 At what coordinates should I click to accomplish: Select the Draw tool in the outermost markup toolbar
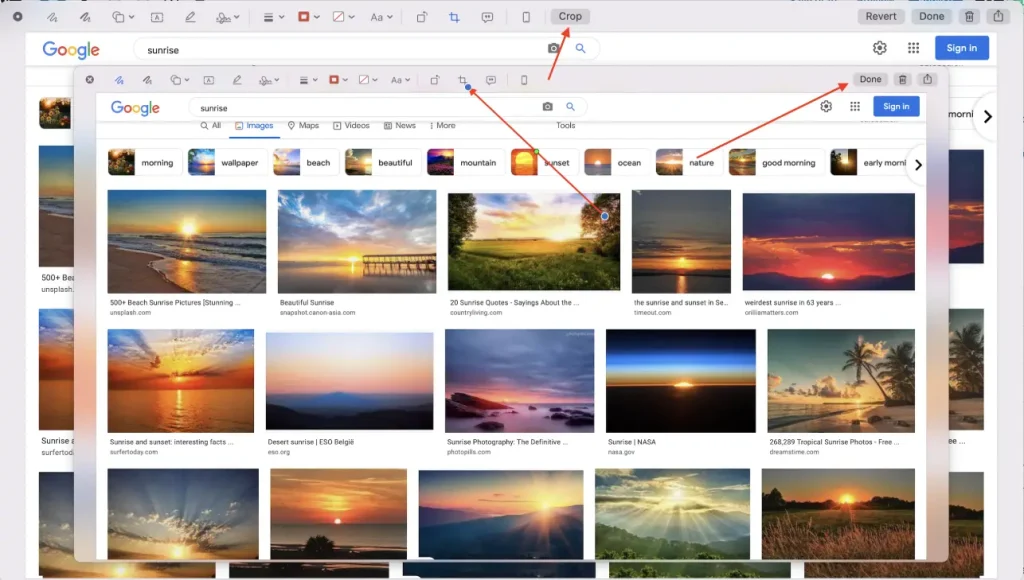coord(85,17)
